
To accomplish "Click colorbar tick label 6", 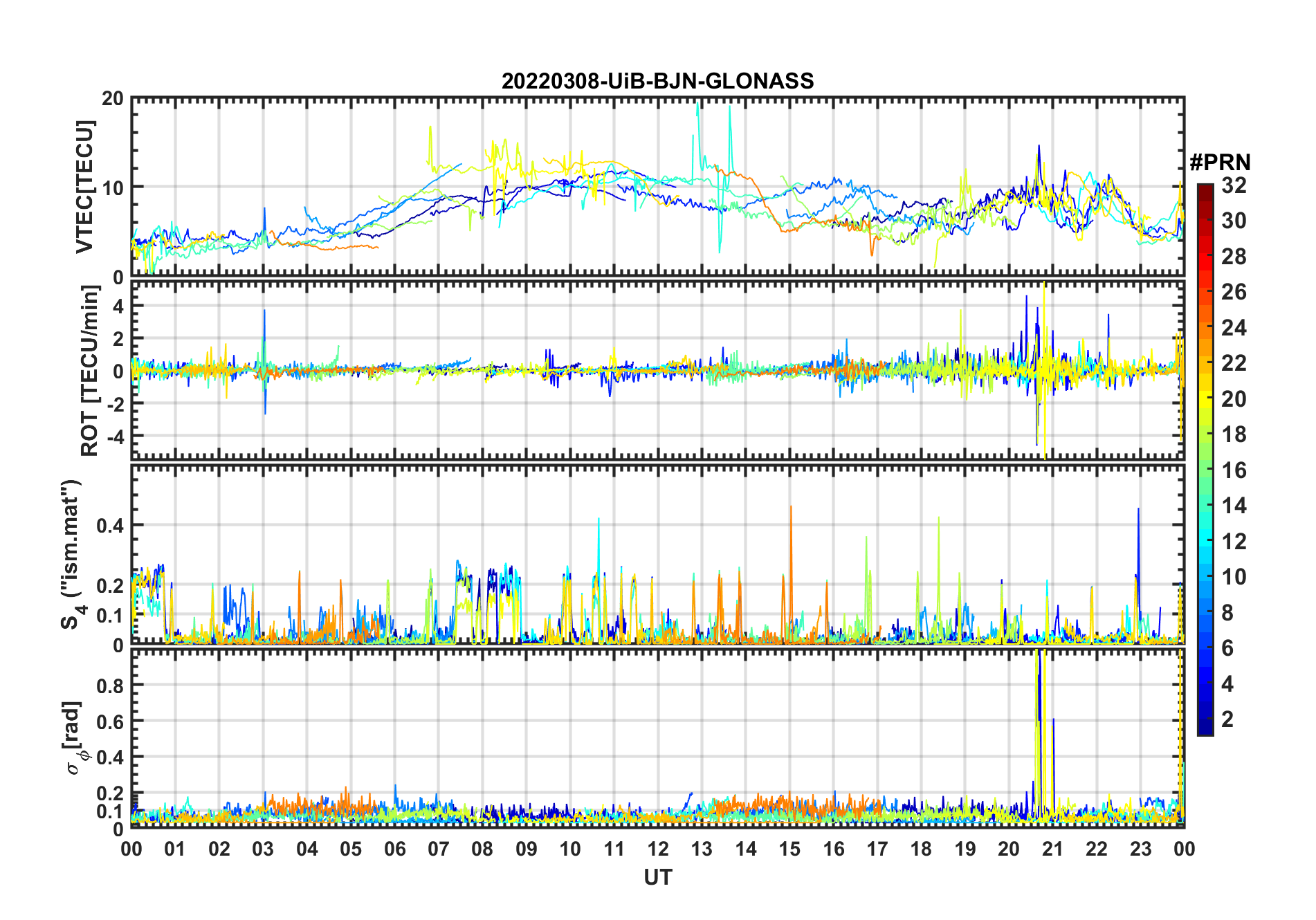I will (x=1227, y=648).
